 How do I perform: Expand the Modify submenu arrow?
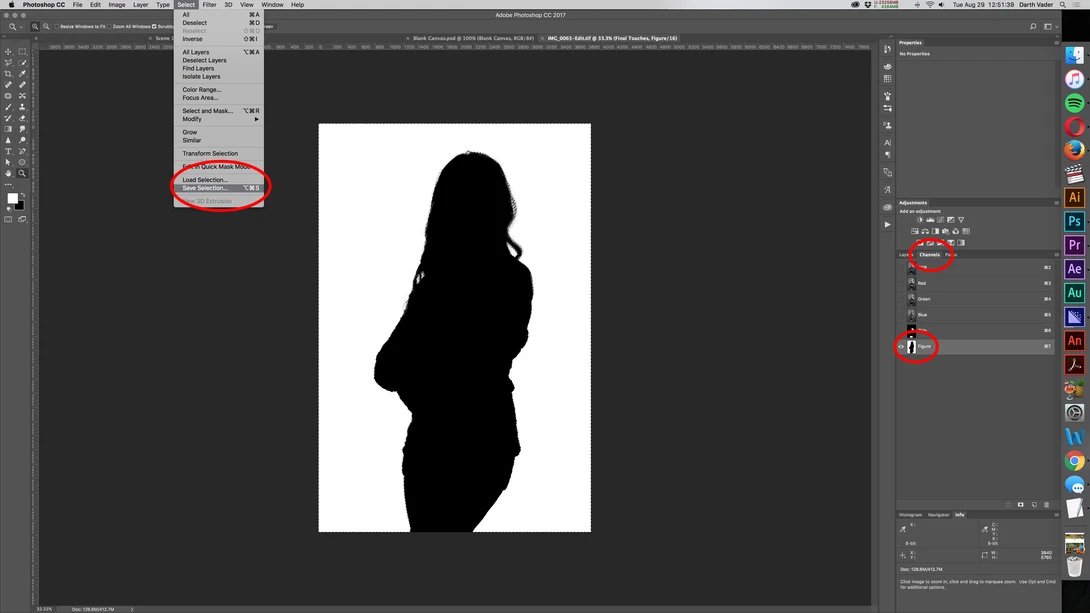[257, 119]
